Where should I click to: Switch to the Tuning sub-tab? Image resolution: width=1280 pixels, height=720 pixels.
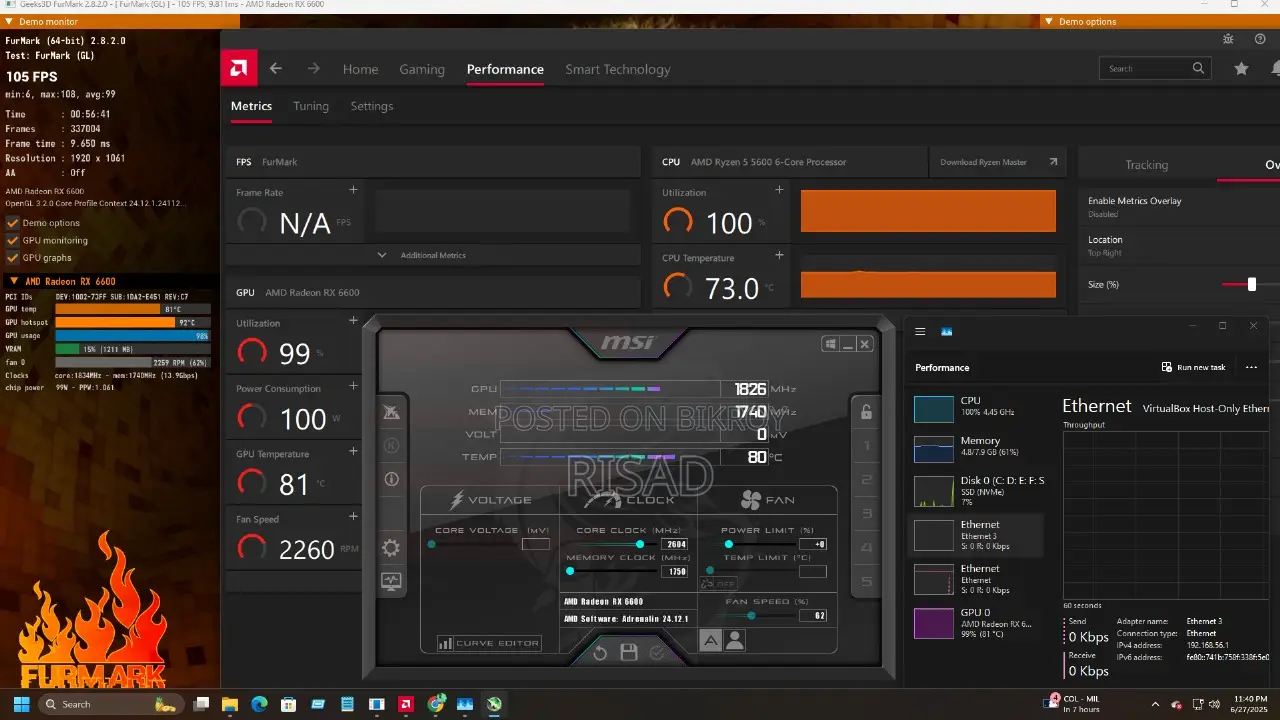311,106
